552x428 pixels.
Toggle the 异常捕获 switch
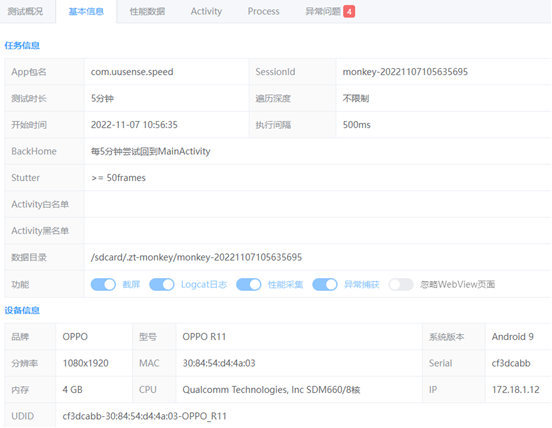click(325, 284)
